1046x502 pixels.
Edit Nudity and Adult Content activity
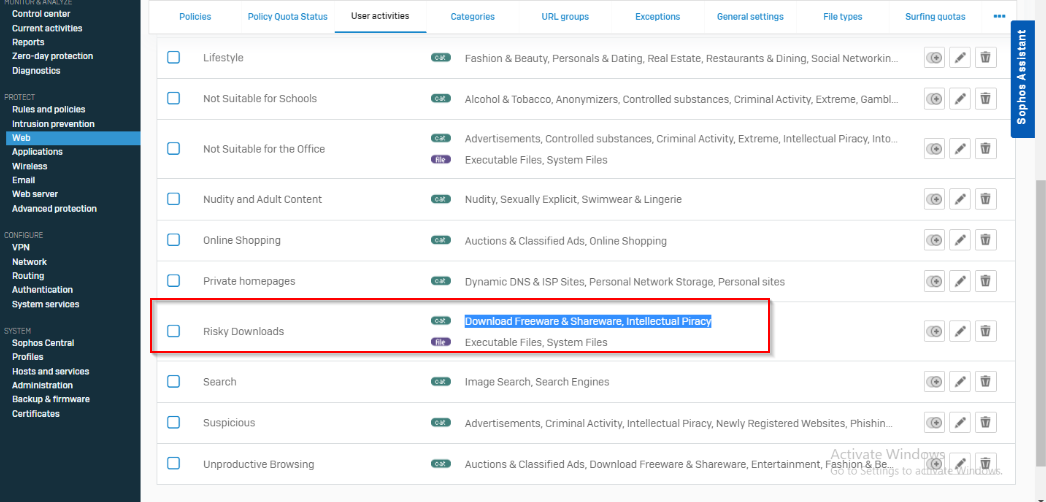pos(960,199)
